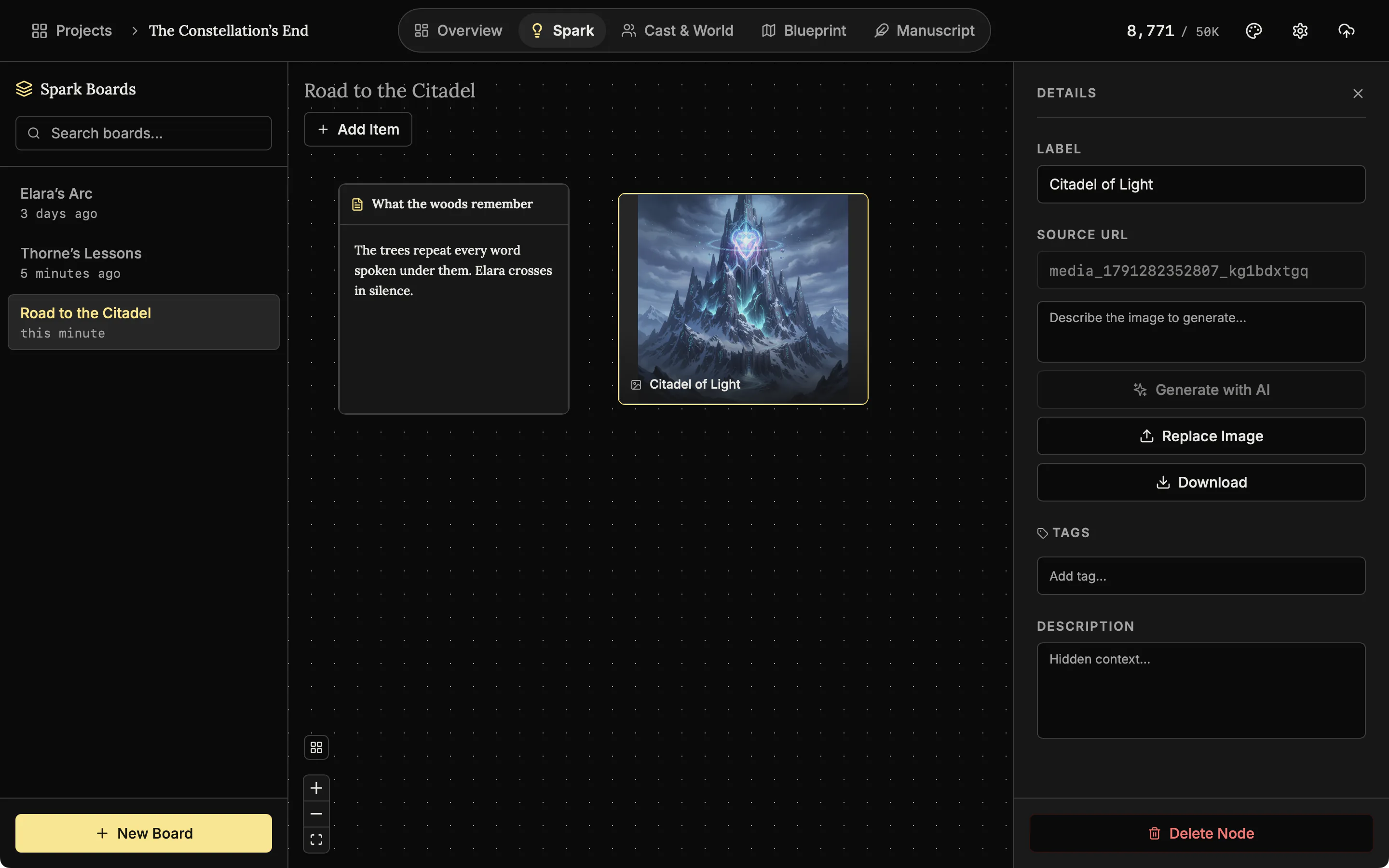
Task: Delete the selected node
Action: (x=1201, y=833)
